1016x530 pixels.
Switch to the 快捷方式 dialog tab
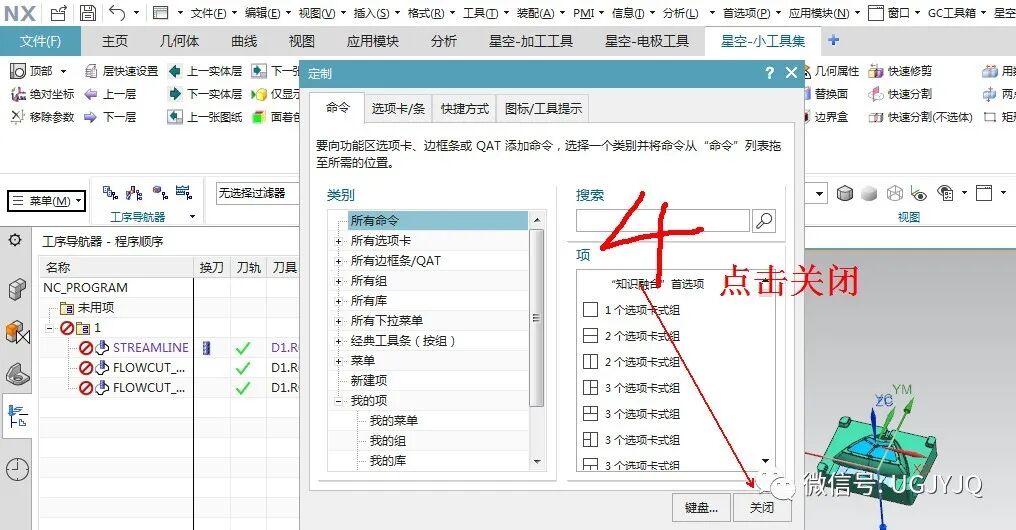(x=465, y=109)
